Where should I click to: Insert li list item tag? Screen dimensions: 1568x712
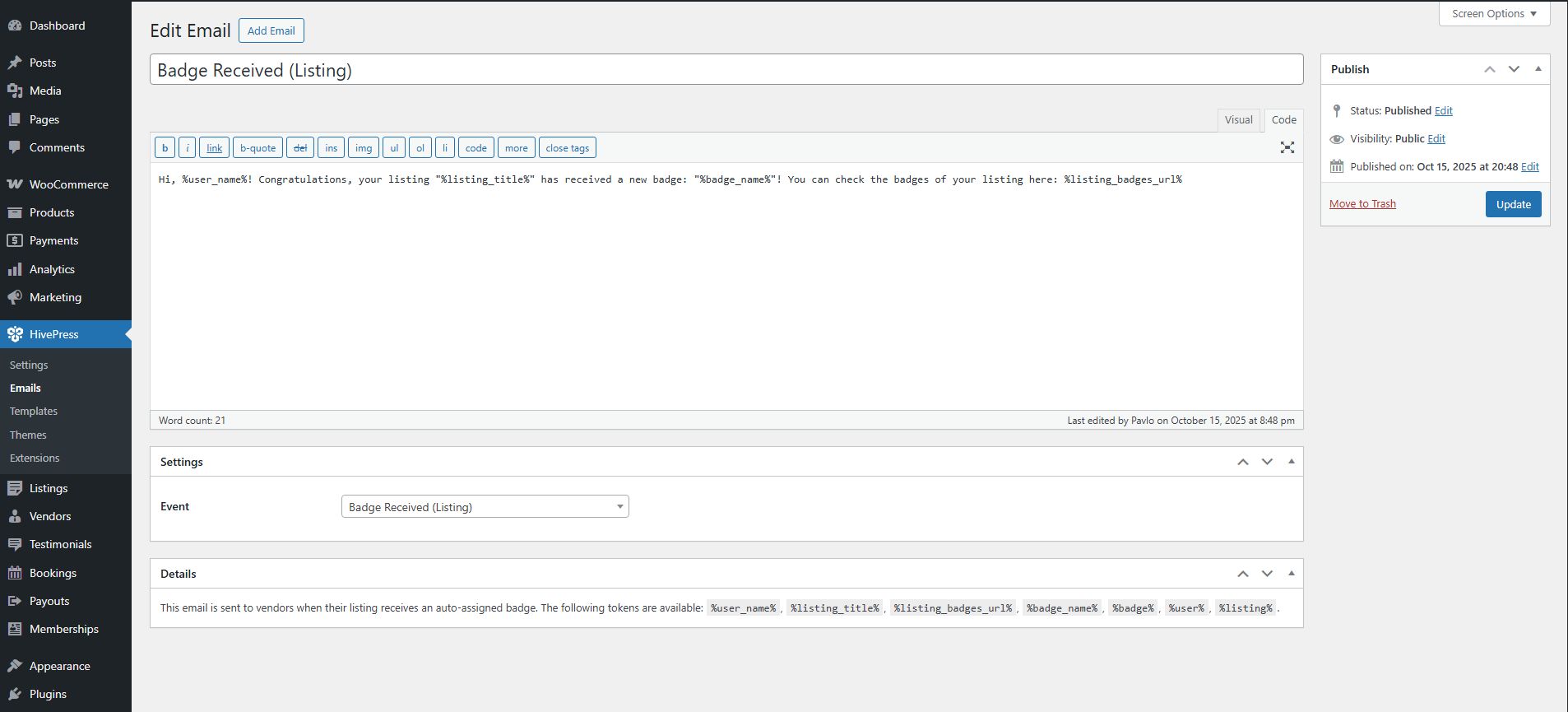(x=445, y=147)
